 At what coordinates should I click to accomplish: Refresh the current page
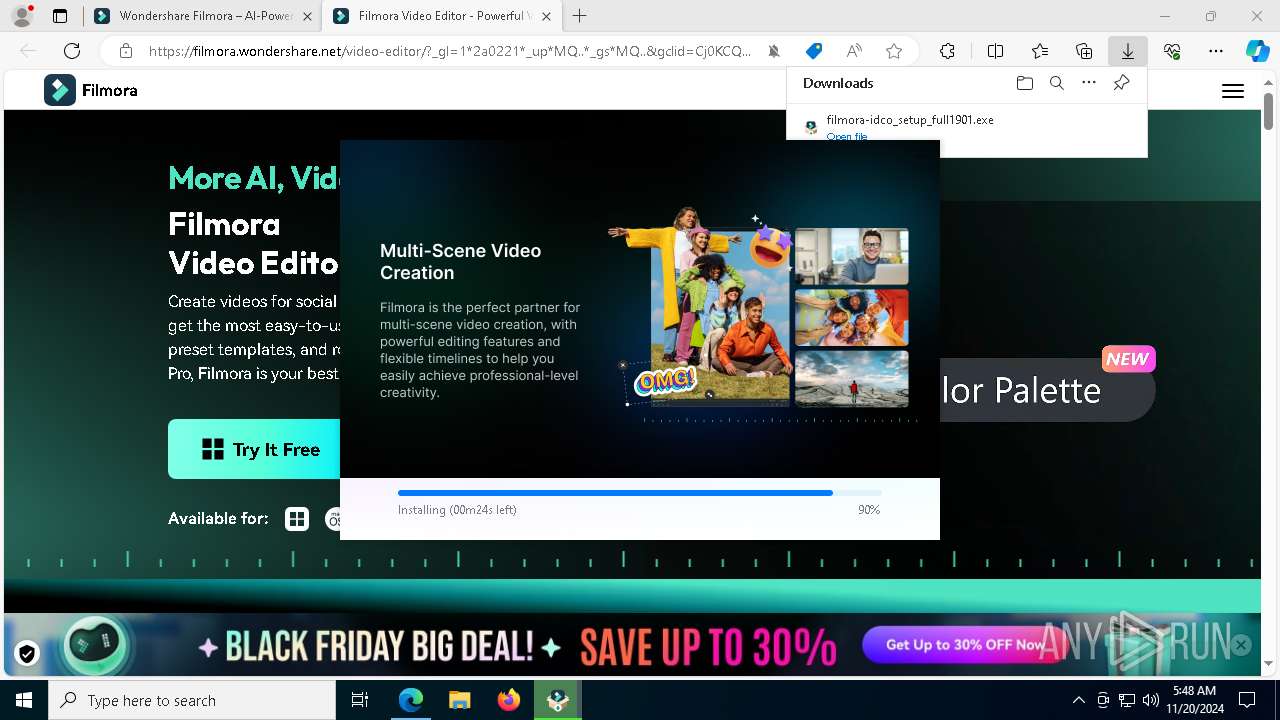point(72,51)
